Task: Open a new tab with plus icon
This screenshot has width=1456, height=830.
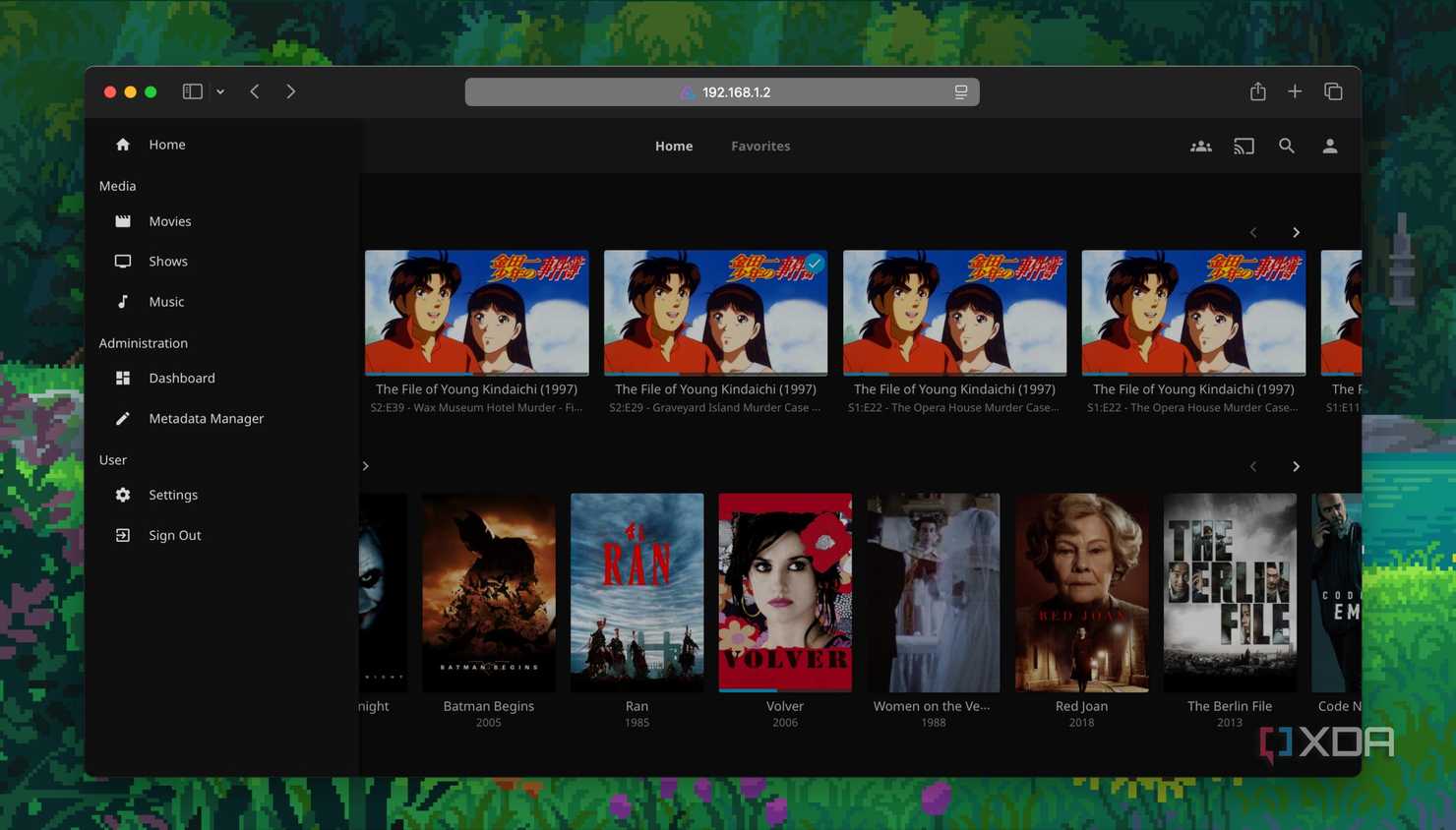Action: click(1295, 91)
